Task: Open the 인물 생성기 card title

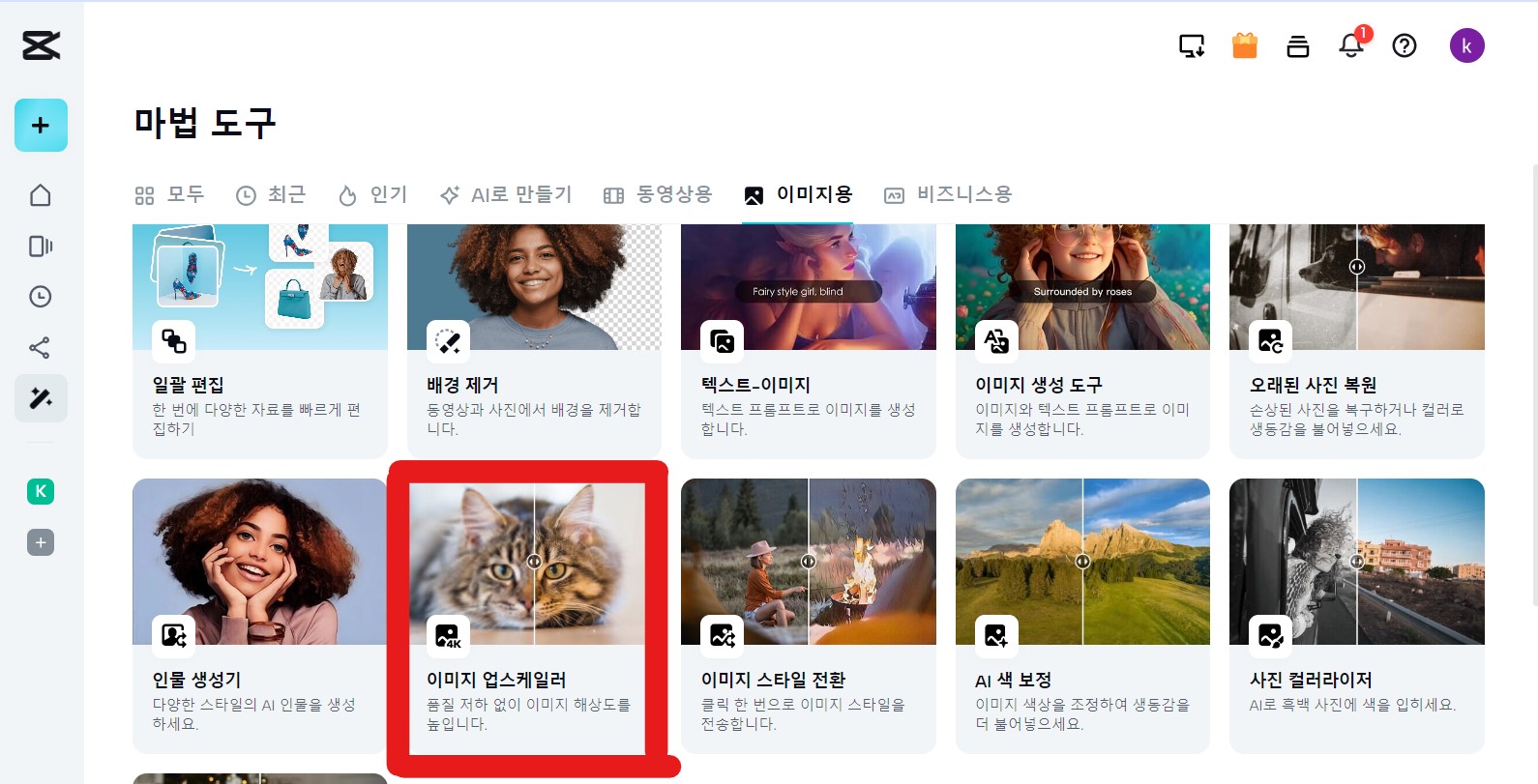Action: pos(196,680)
